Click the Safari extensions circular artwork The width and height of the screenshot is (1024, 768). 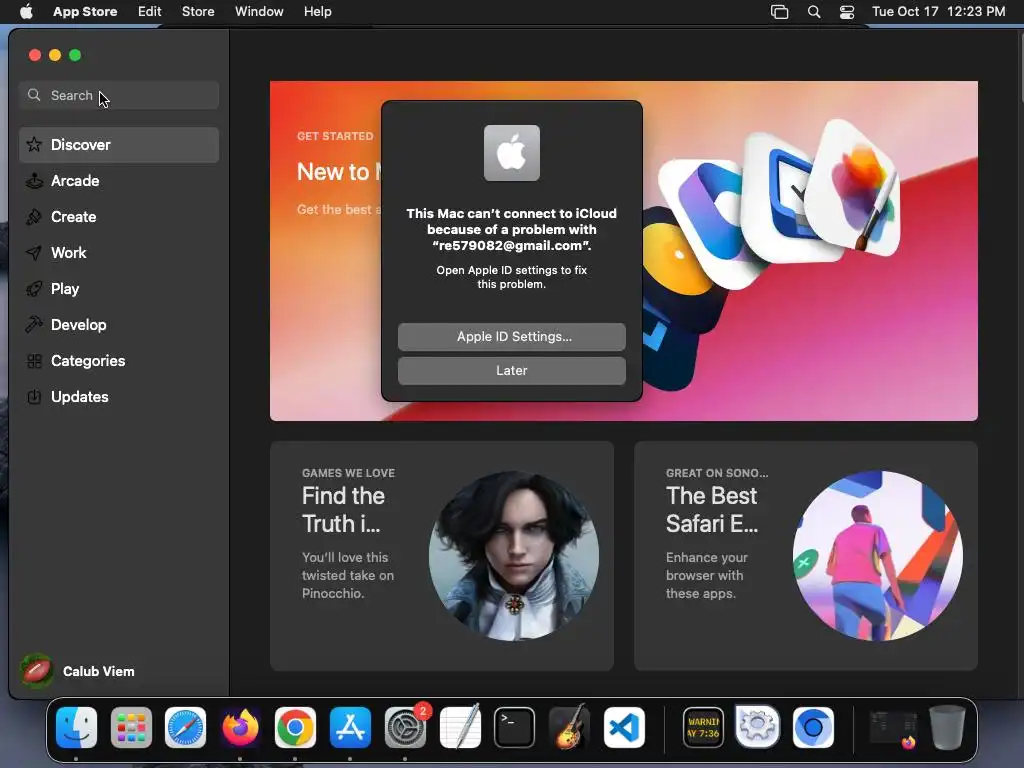[x=878, y=556]
